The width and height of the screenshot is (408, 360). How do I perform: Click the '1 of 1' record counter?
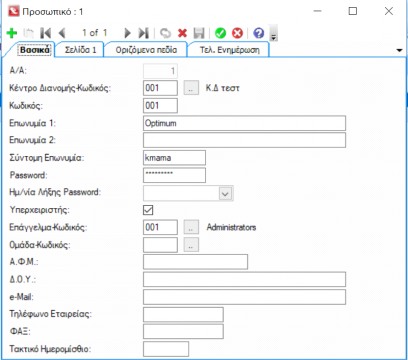[95, 33]
